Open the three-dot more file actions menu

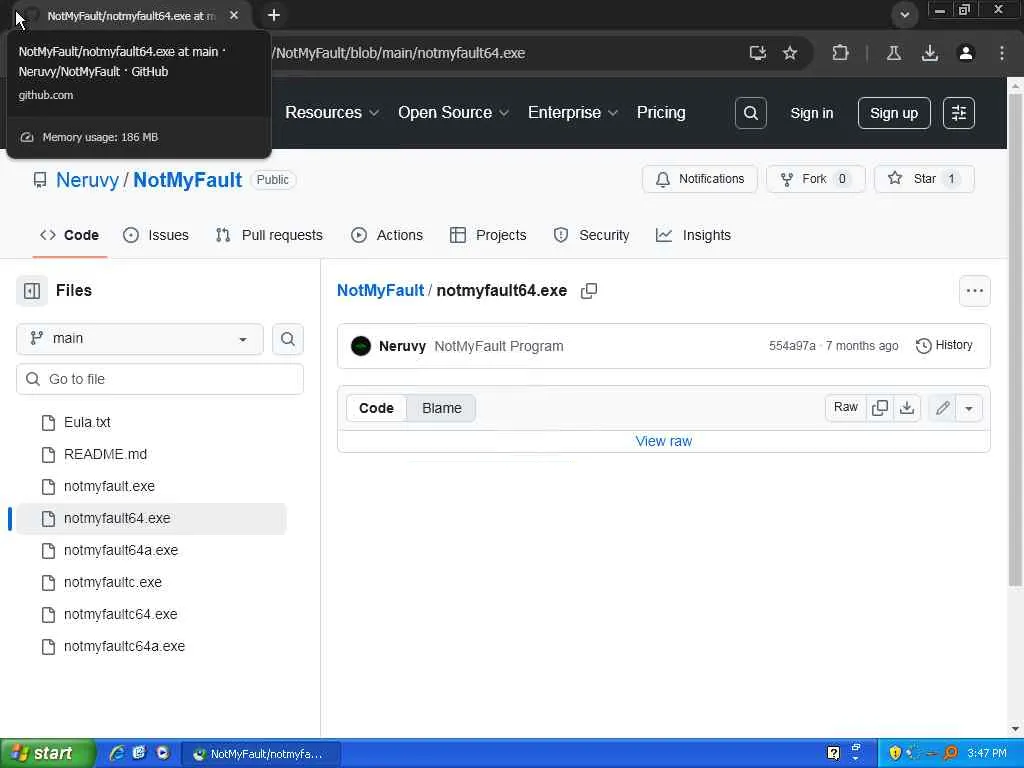[974, 291]
